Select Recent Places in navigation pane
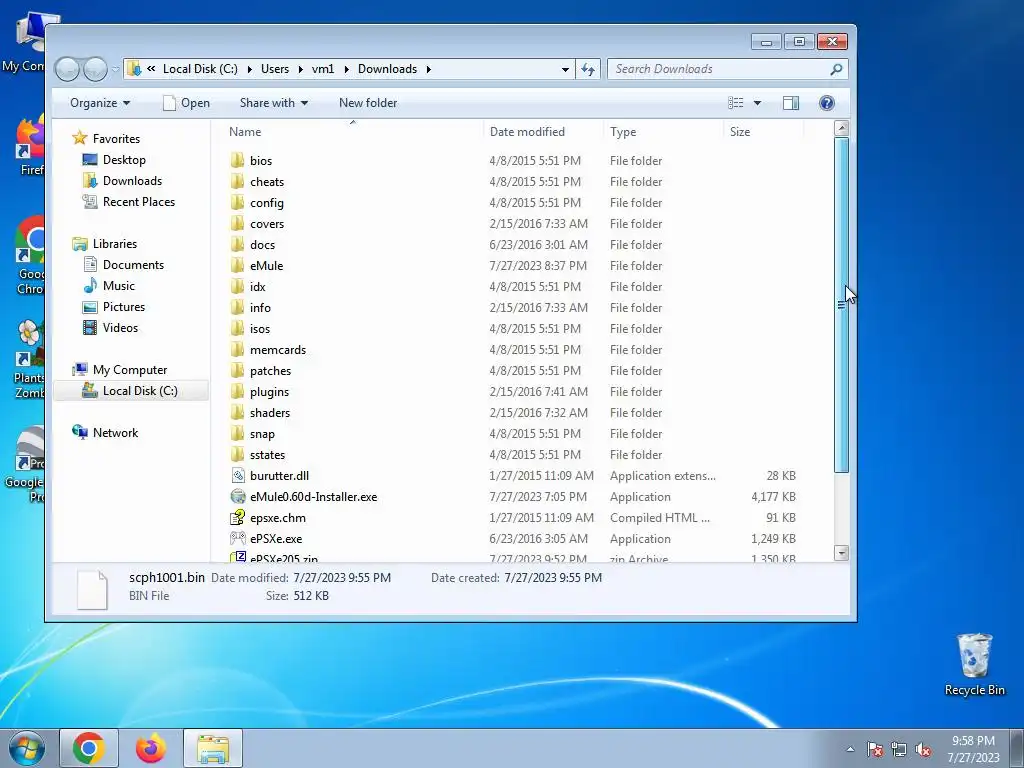The width and height of the screenshot is (1024, 768). pos(139,202)
